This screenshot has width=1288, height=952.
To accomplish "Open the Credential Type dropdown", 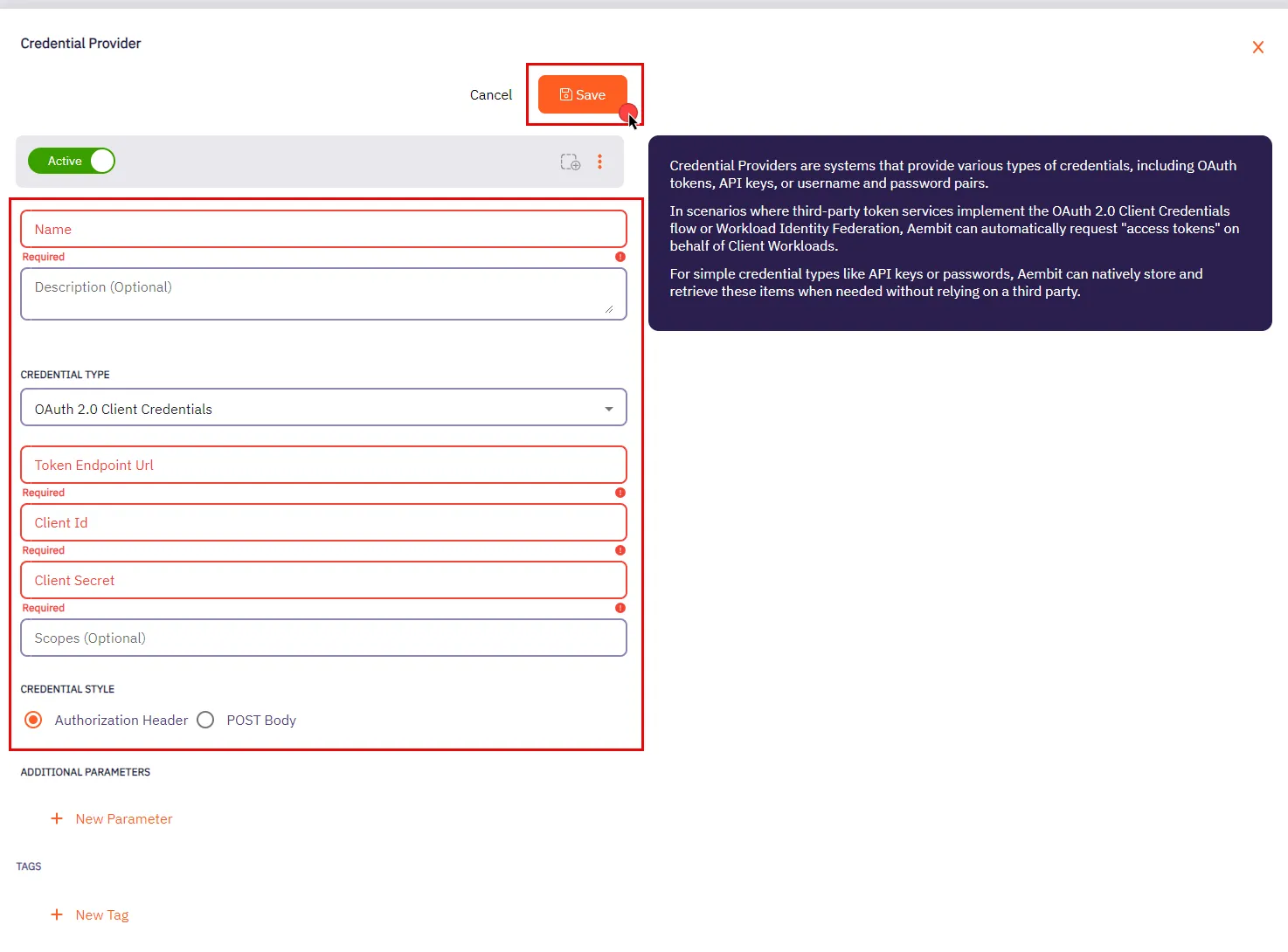I will coord(609,407).
